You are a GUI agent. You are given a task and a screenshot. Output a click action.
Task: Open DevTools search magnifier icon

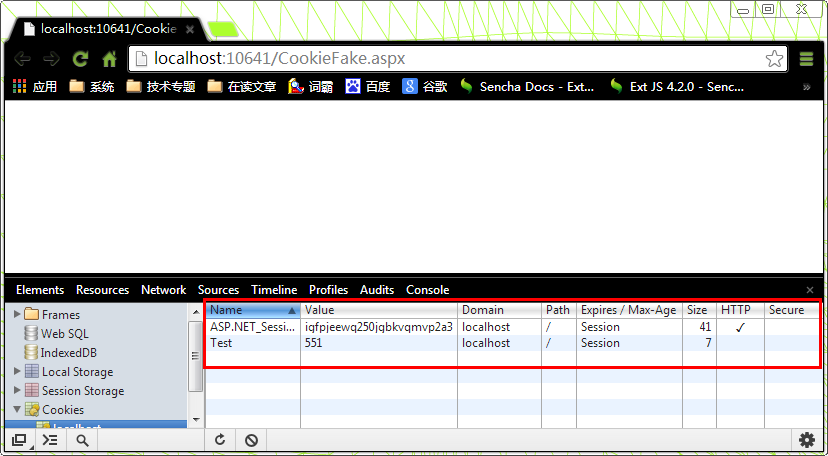click(x=82, y=440)
